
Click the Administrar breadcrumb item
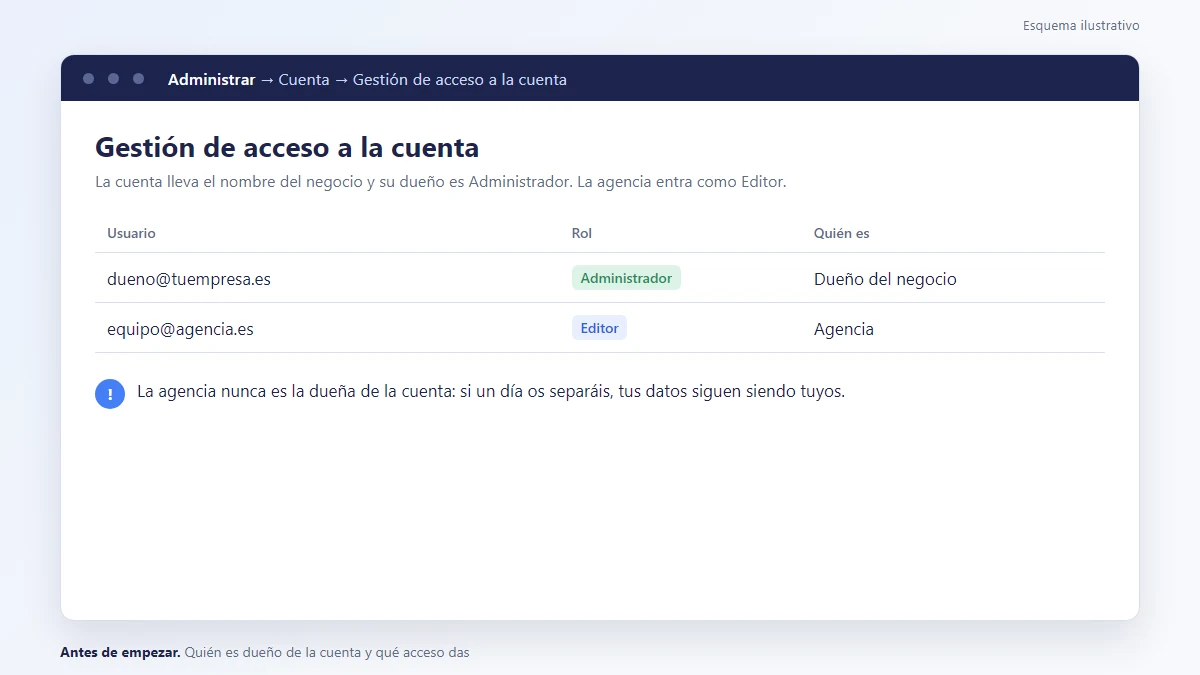click(211, 79)
